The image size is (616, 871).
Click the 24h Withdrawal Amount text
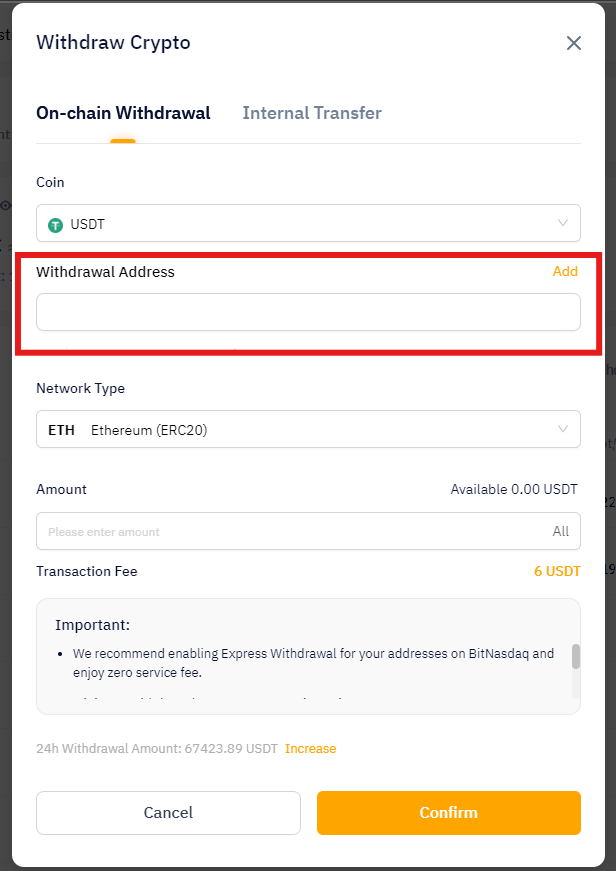[x=158, y=749]
